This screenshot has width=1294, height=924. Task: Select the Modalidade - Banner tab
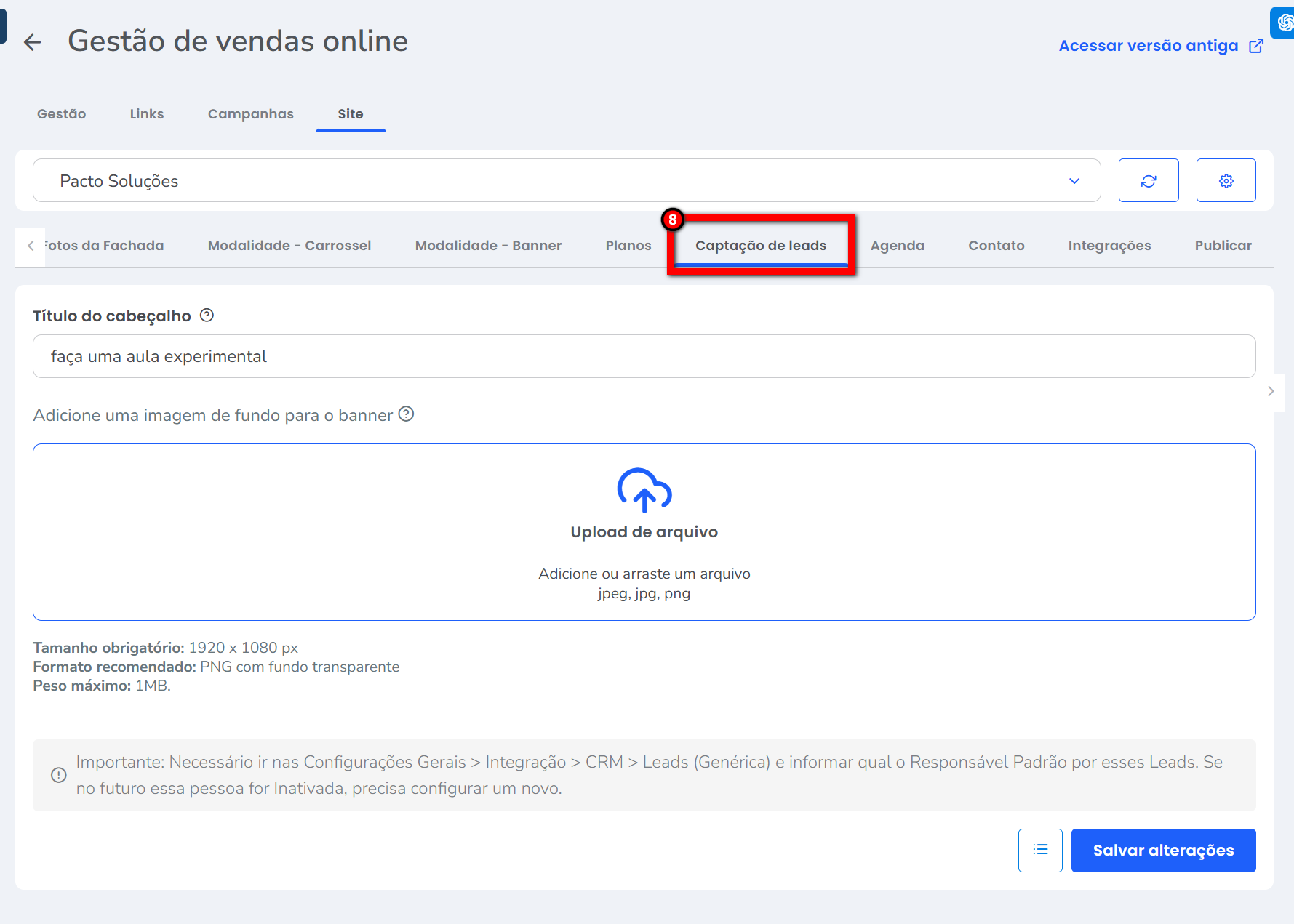[x=488, y=246]
